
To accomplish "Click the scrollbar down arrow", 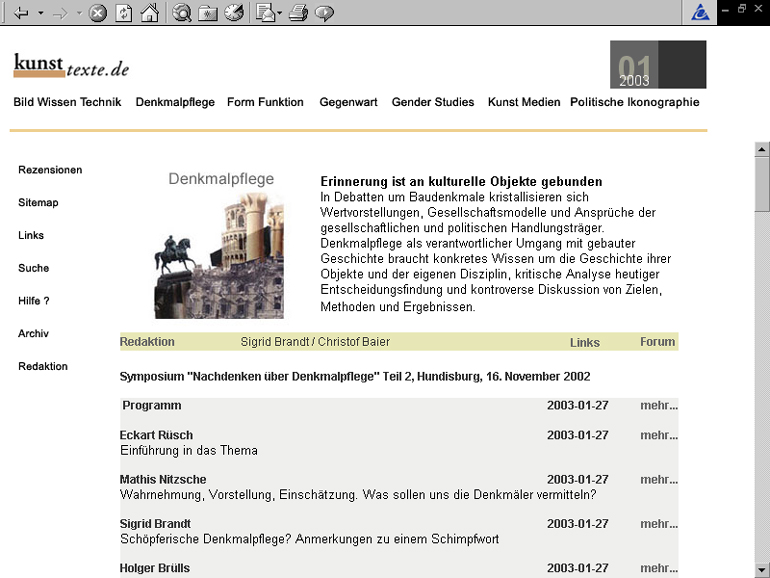I will [762, 569].
